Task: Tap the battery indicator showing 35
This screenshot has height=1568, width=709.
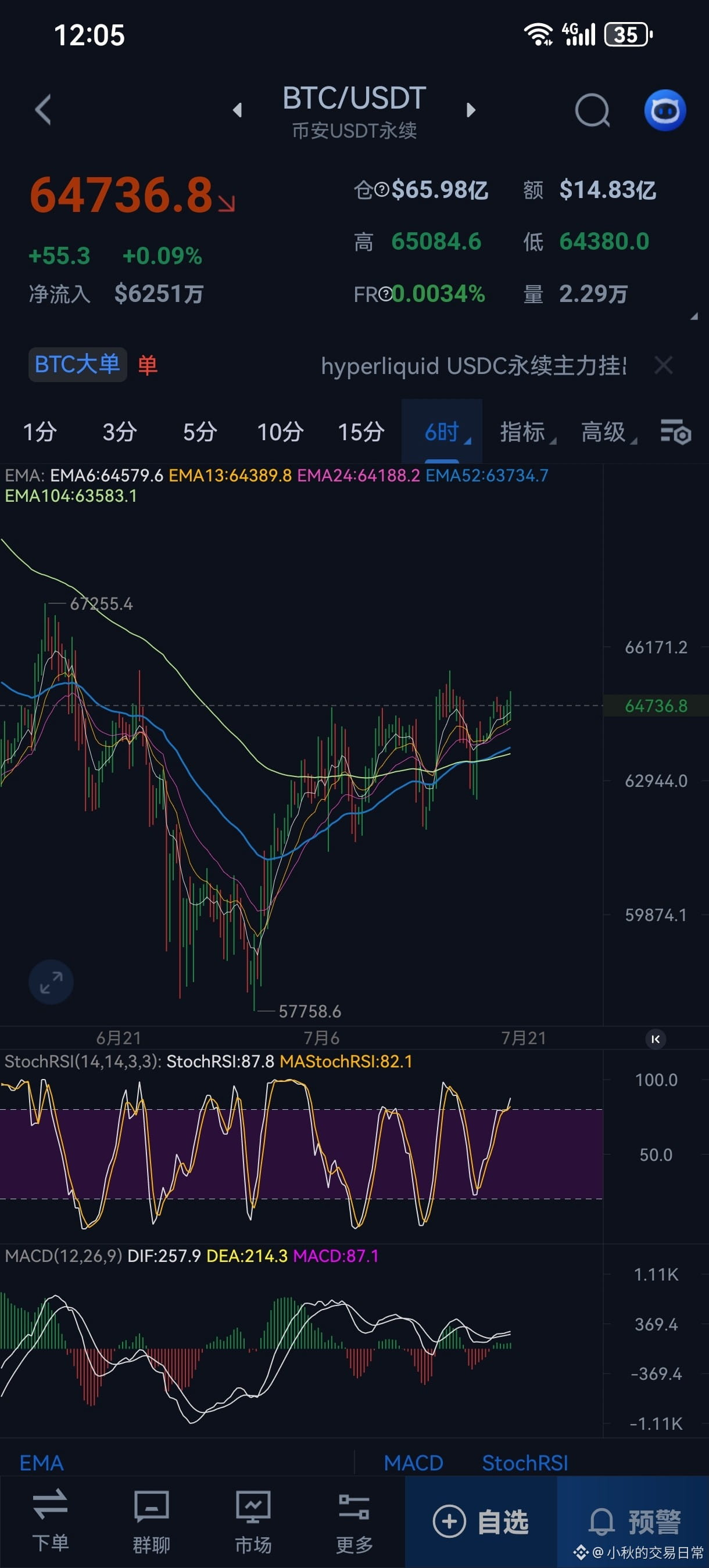Action: click(x=628, y=35)
